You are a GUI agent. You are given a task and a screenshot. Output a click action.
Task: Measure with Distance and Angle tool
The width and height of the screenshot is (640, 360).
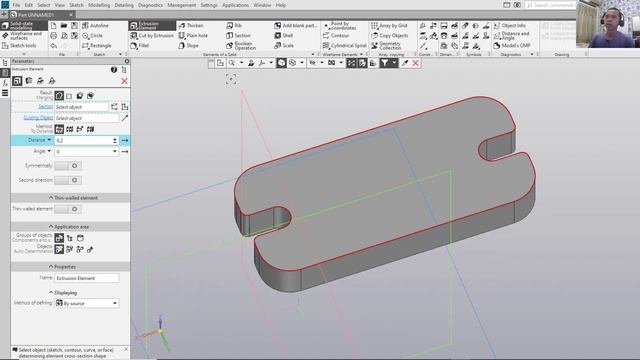[512, 36]
